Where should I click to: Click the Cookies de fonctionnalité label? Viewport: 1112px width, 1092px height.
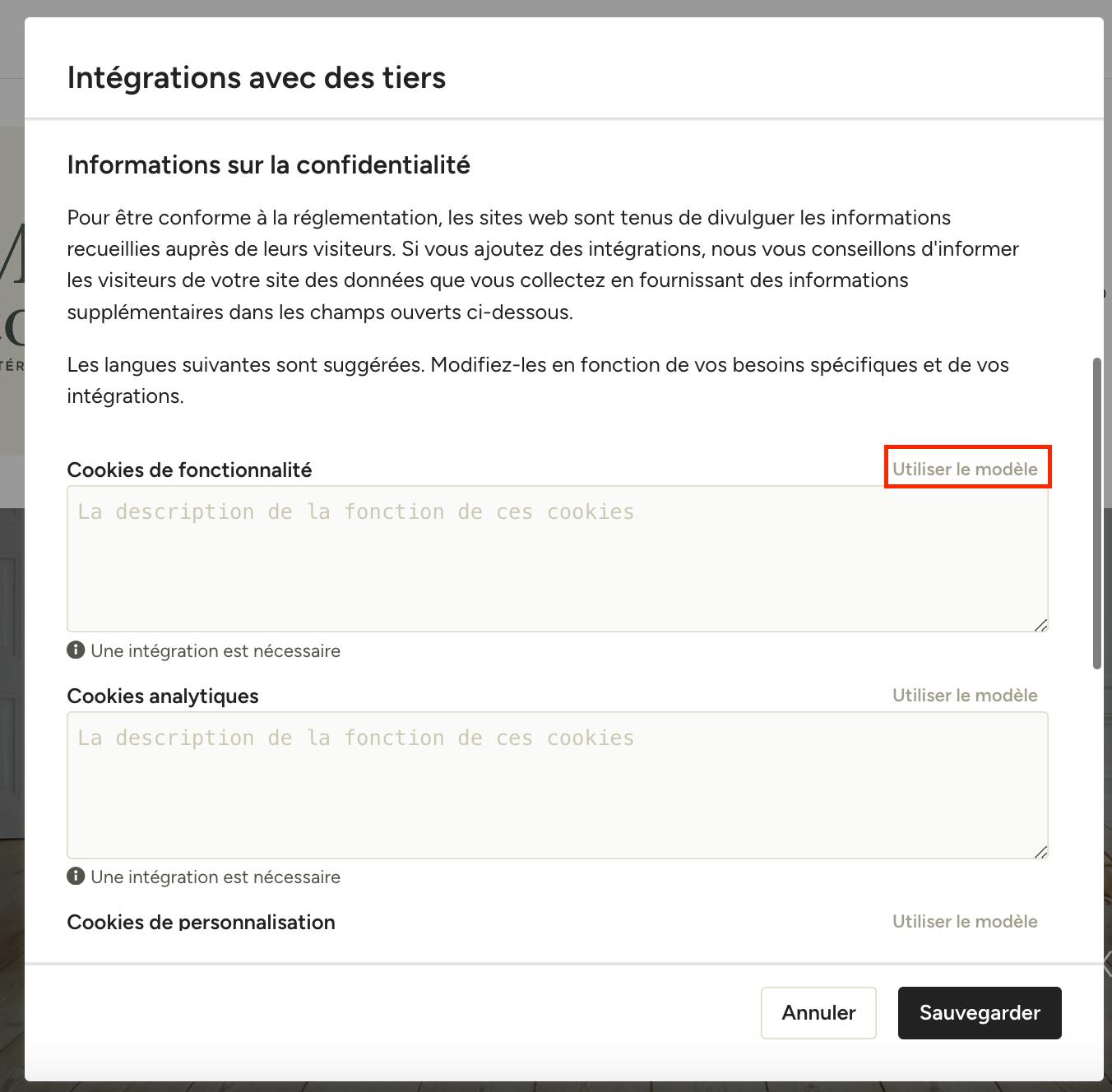pos(189,470)
